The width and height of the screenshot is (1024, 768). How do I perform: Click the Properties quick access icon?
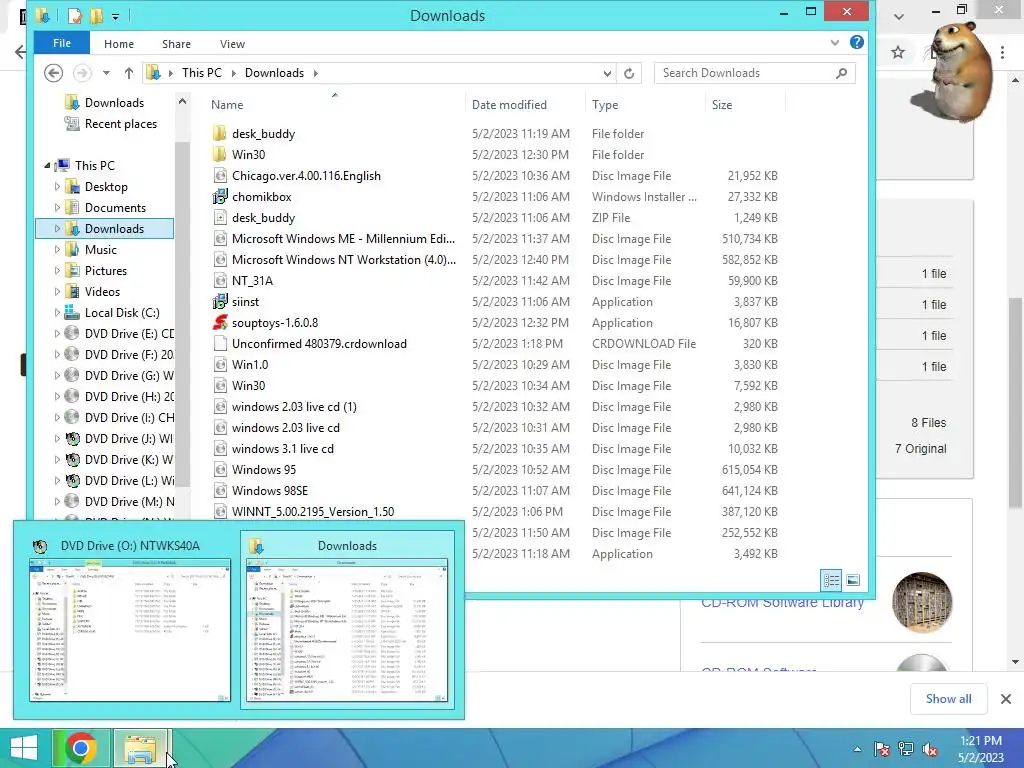75,16
